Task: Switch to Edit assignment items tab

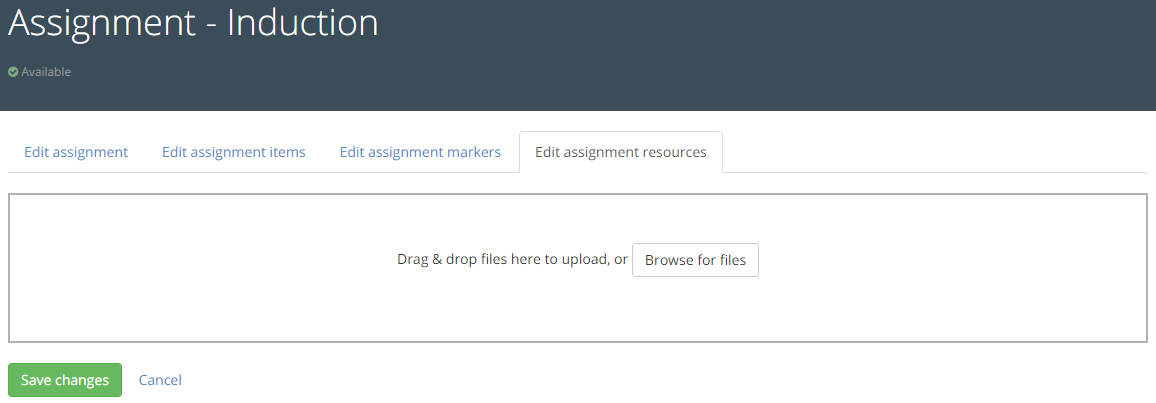Action: click(x=234, y=152)
